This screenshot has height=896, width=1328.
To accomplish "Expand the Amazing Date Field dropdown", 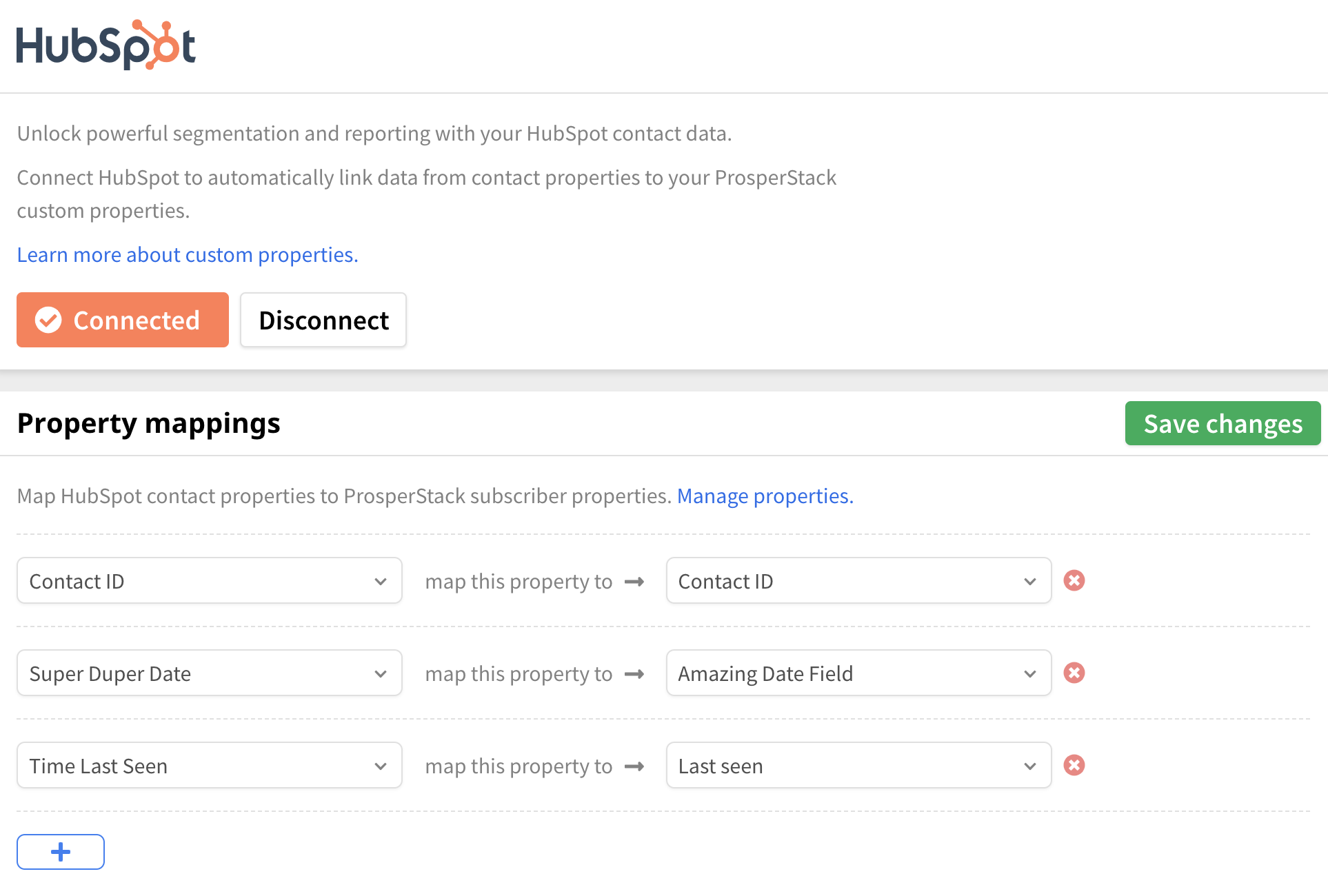I will click(x=858, y=673).
